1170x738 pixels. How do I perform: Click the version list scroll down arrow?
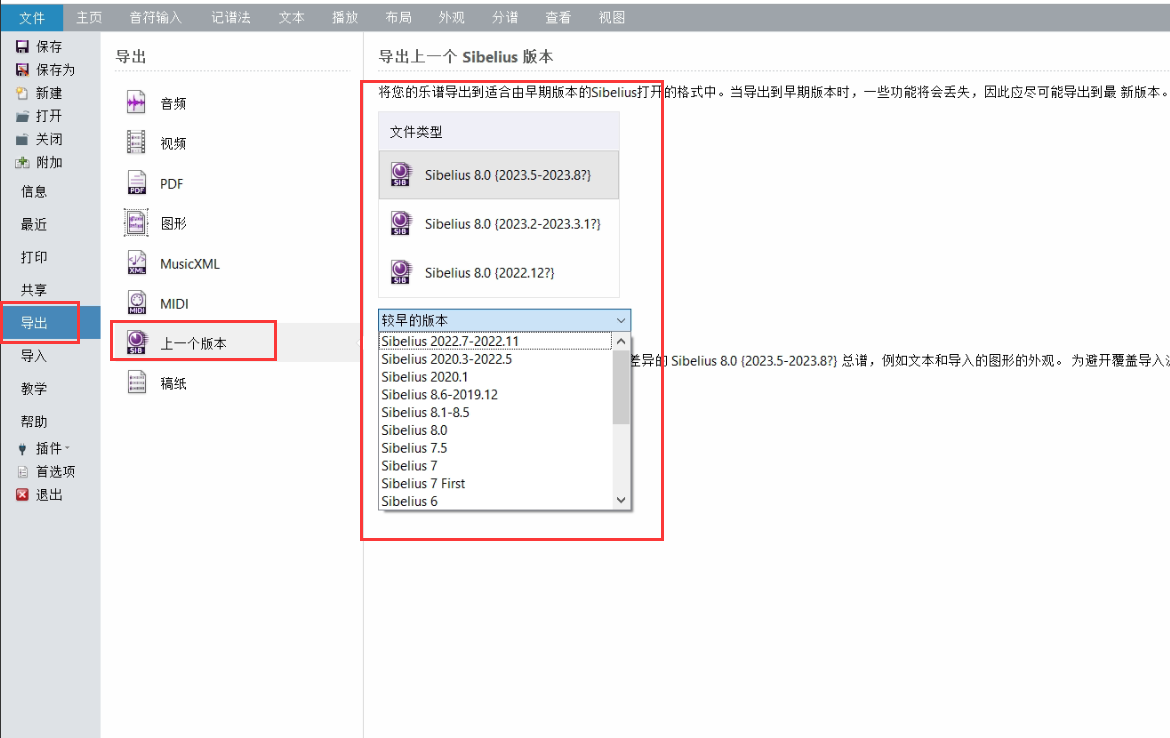coord(621,500)
